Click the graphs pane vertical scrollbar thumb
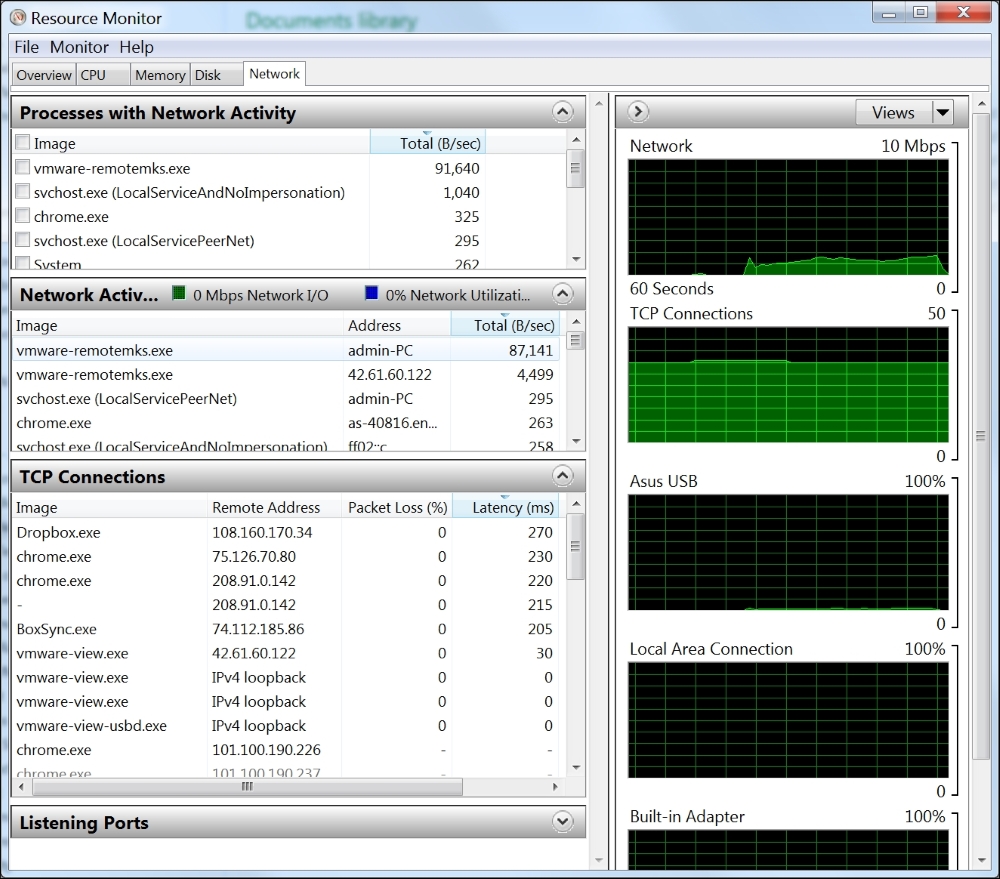1000x879 pixels. (x=980, y=436)
